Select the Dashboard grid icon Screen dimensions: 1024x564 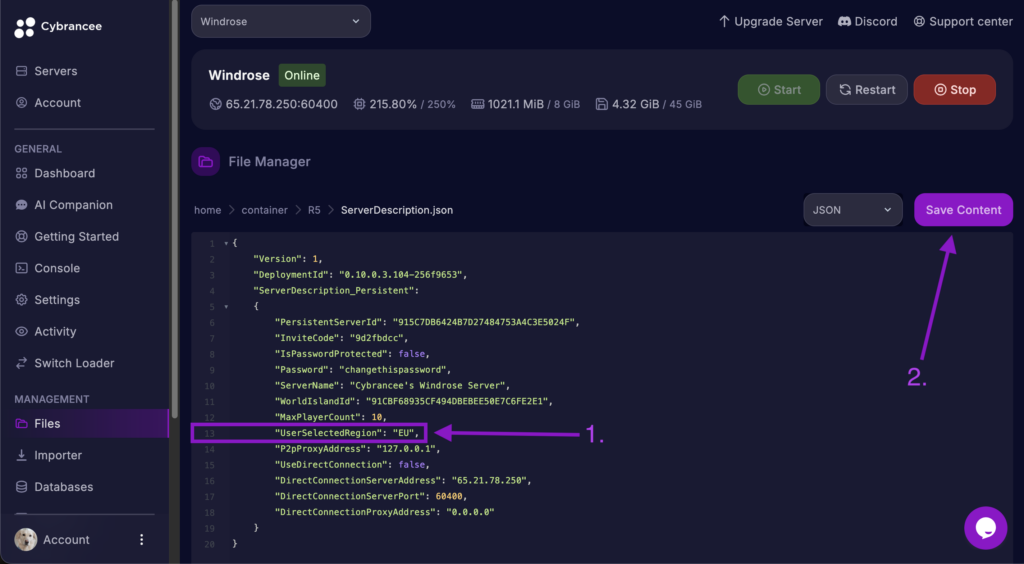[x=22, y=173]
